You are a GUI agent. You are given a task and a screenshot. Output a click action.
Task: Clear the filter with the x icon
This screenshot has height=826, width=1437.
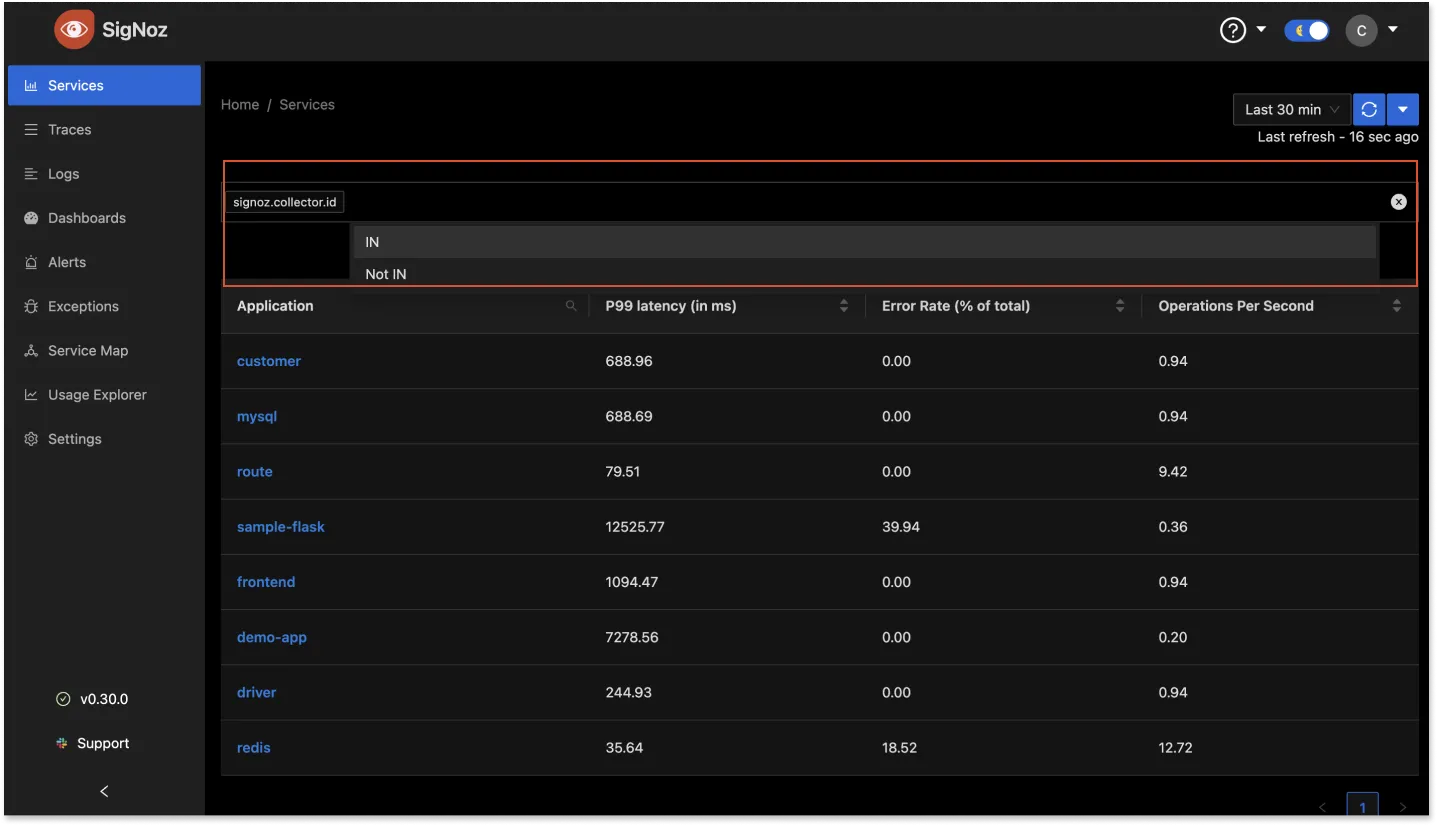pos(1398,202)
